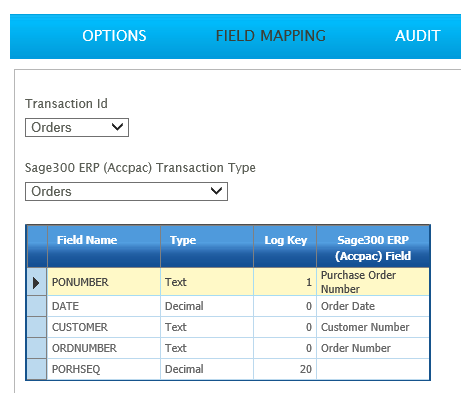
Task: Select the Purchase Order Number cell
Action: 373,282
